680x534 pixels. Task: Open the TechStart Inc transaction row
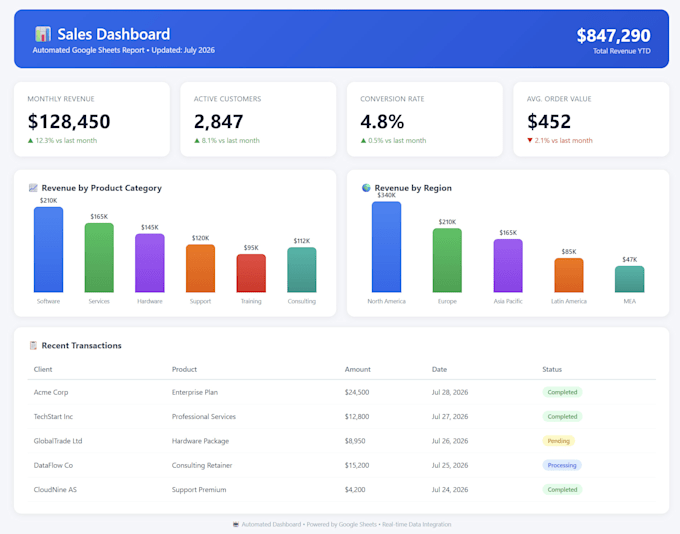coord(342,416)
